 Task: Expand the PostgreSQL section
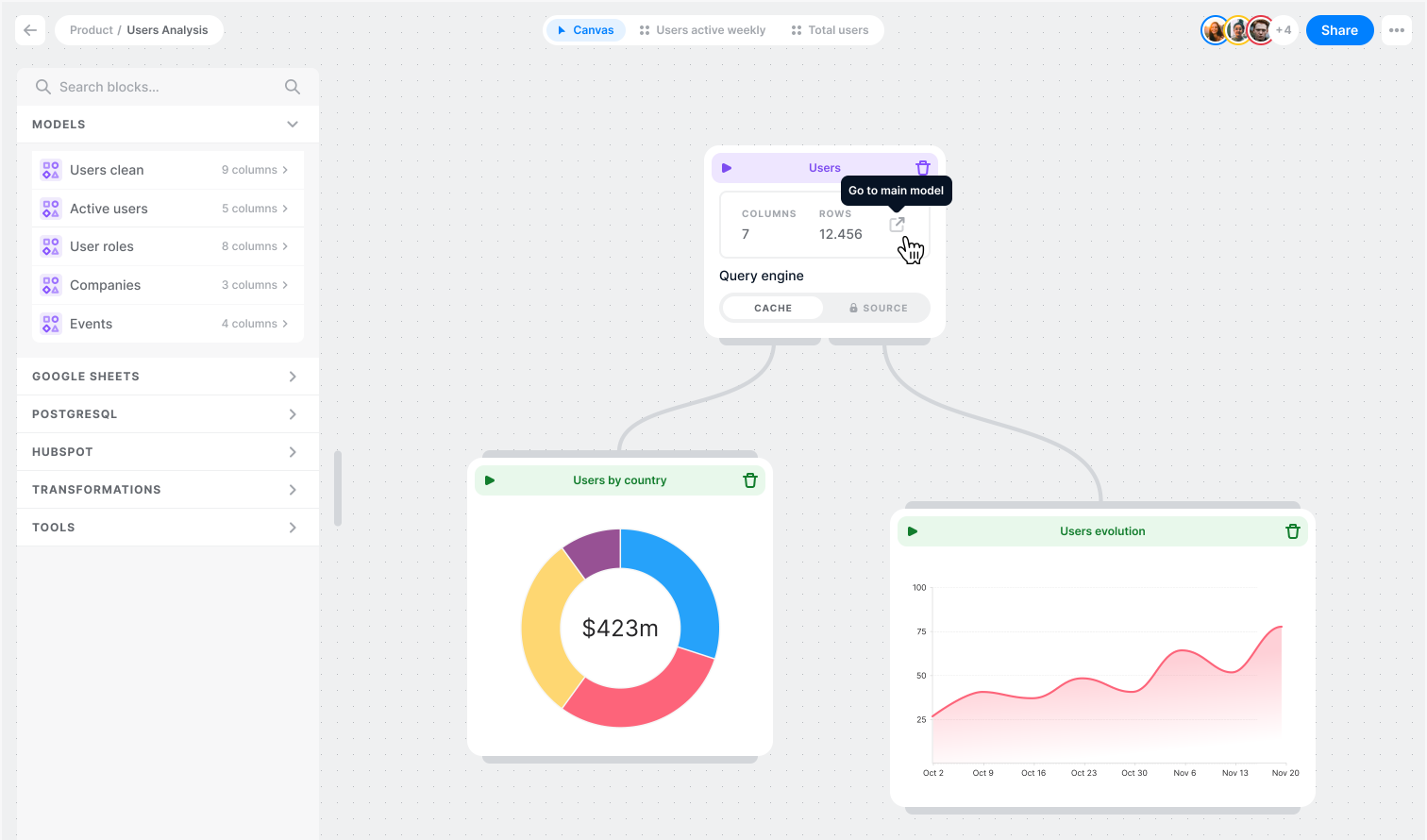point(293,414)
